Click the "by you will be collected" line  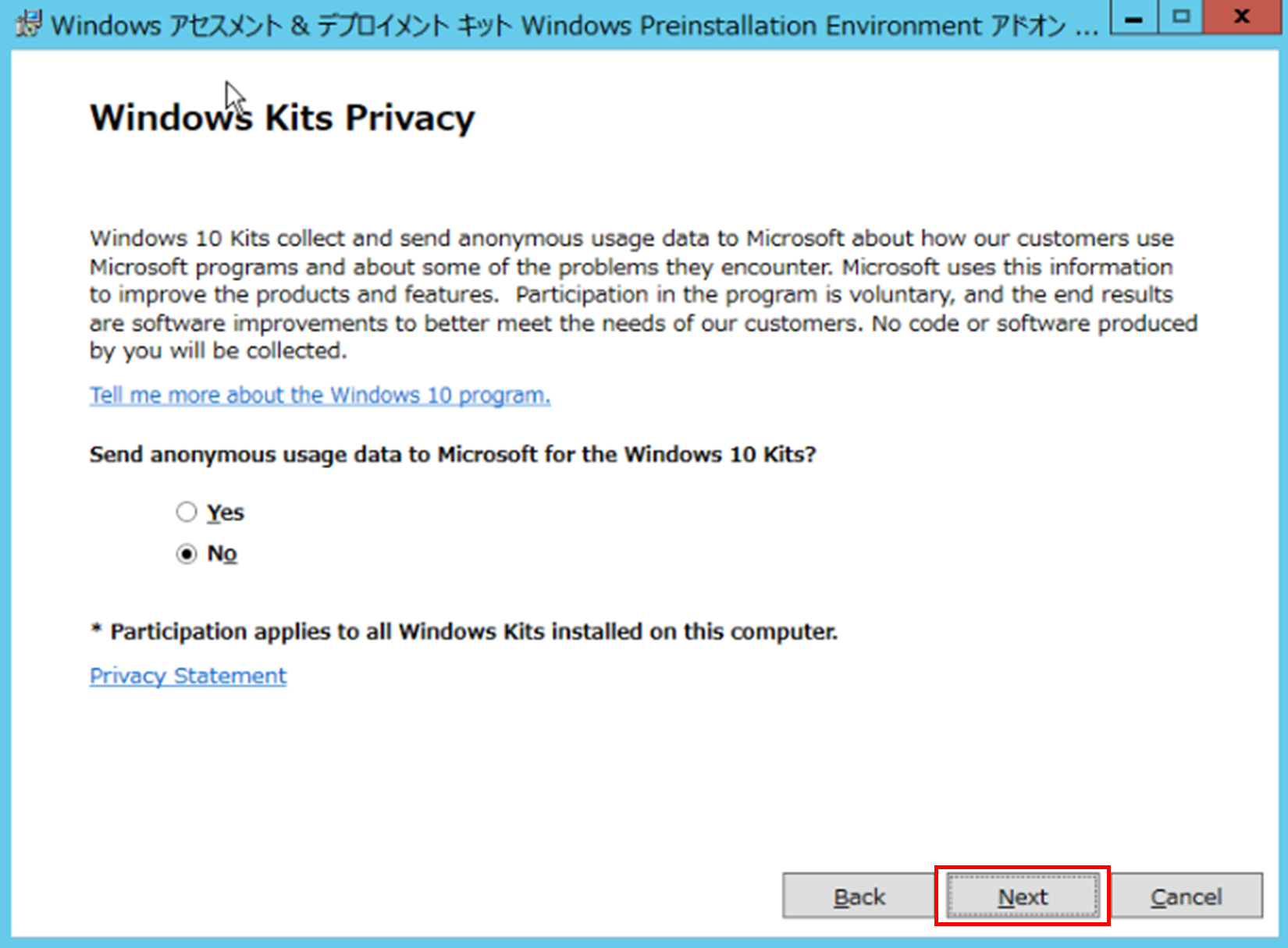click(218, 351)
